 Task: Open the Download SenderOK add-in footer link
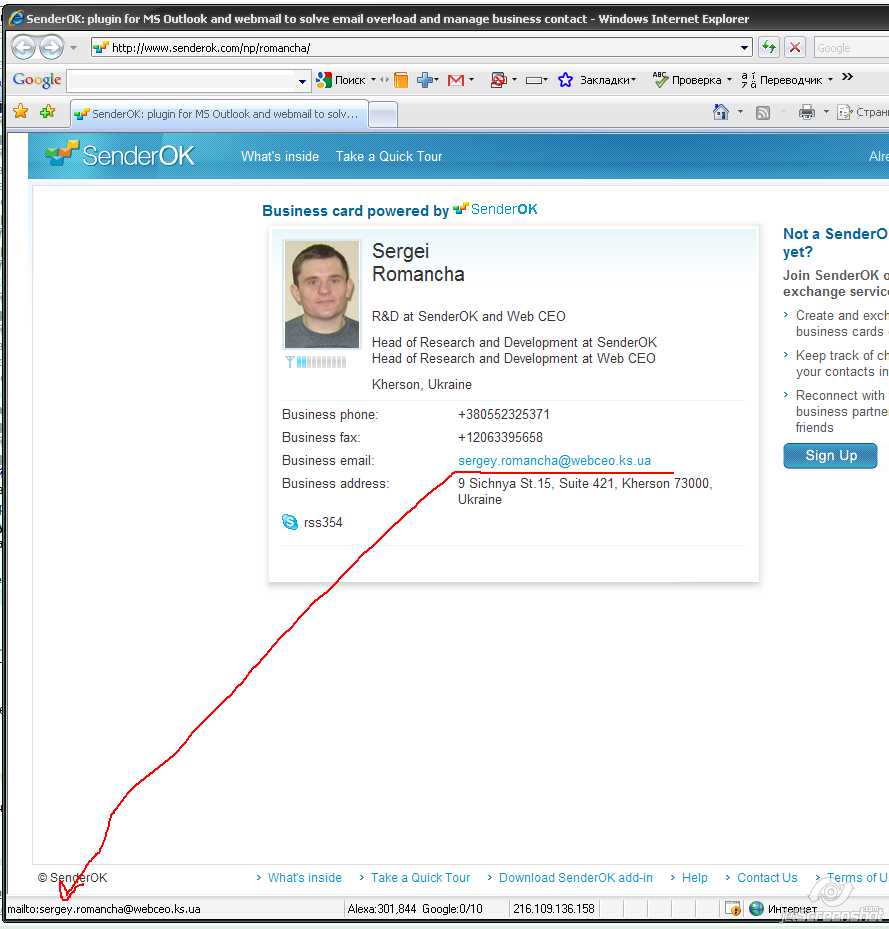(x=575, y=878)
